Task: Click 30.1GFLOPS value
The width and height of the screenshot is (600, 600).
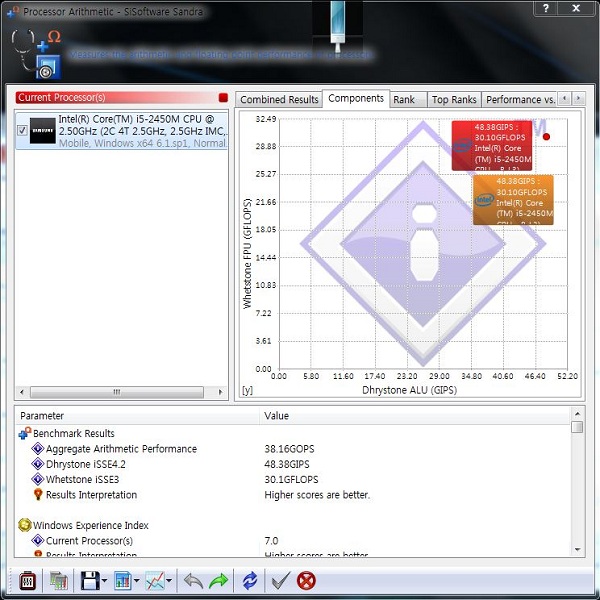Action: pos(291,479)
